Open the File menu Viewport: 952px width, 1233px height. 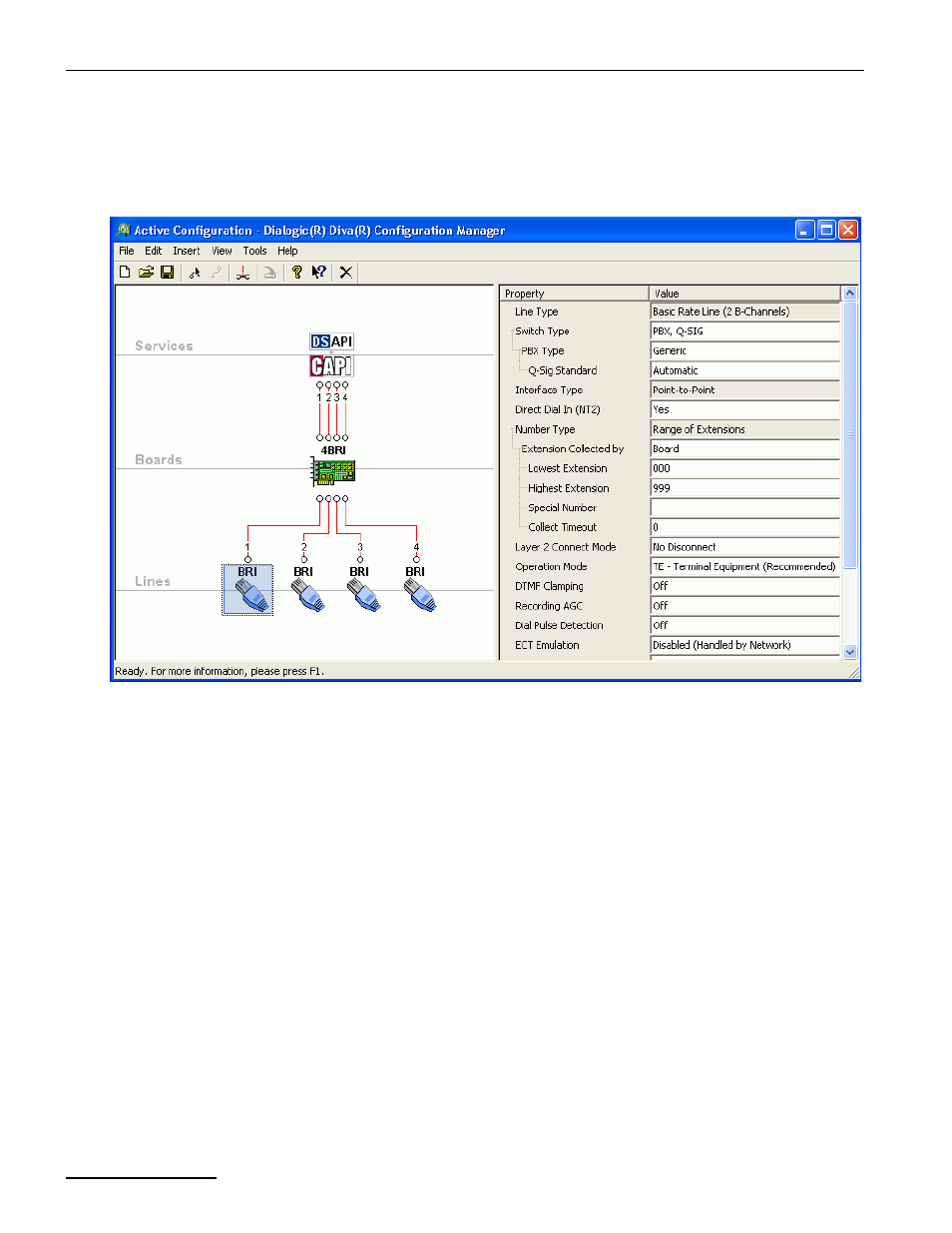tap(127, 252)
